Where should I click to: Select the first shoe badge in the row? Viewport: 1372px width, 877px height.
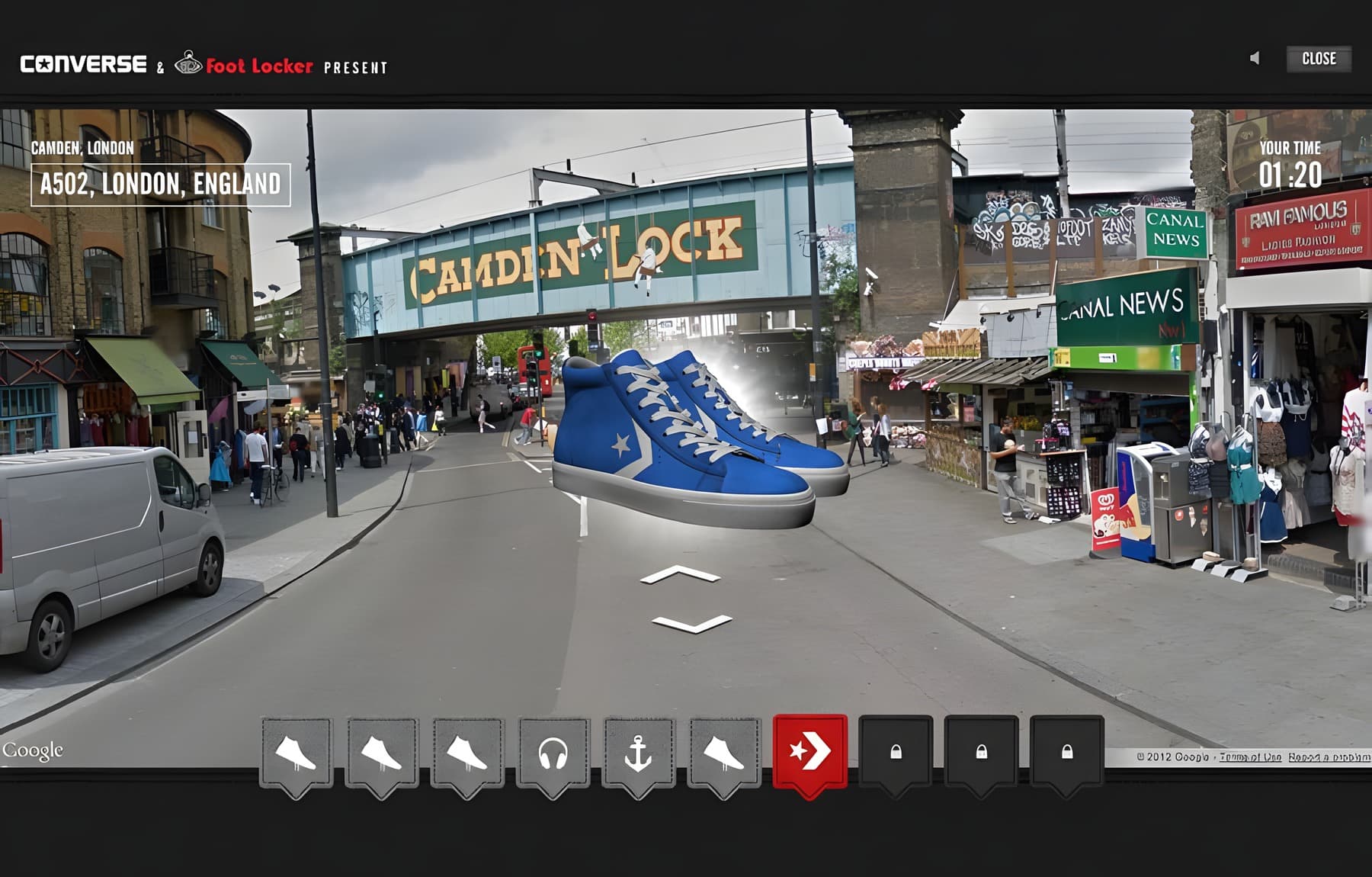click(296, 755)
